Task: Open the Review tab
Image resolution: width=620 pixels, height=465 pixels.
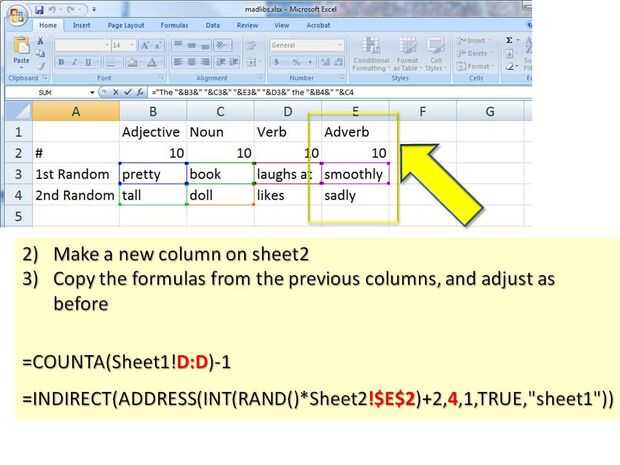Action: [x=247, y=25]
